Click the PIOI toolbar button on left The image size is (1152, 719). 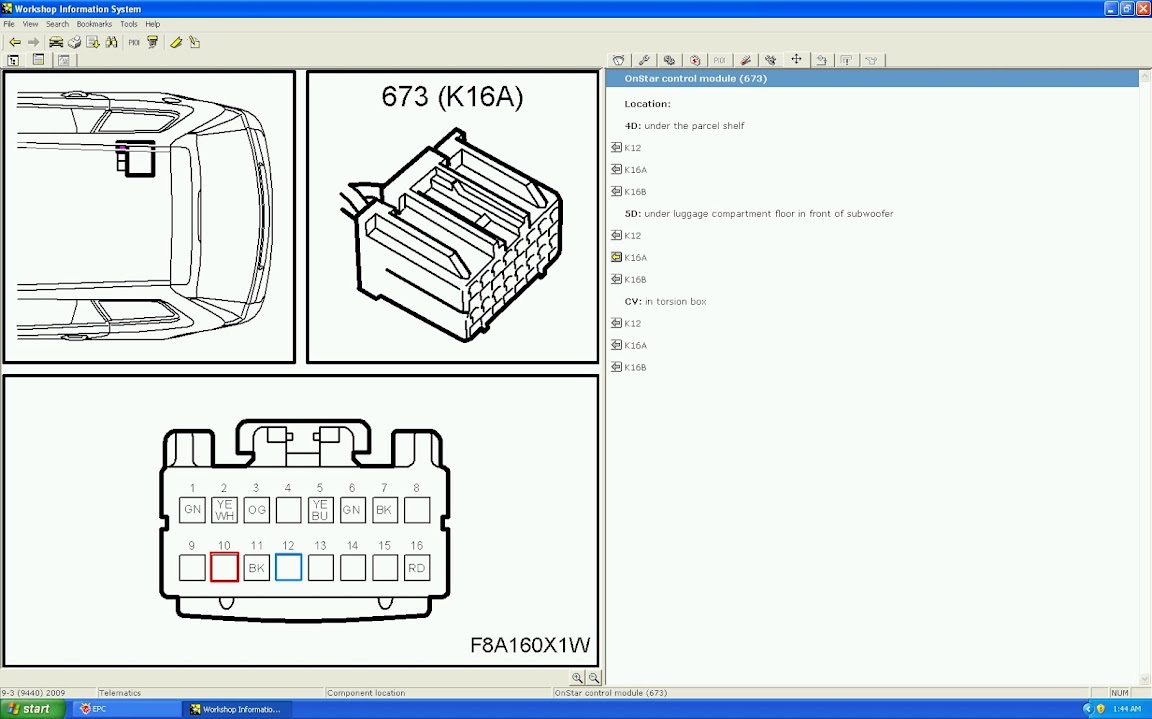(x=134, y=43)
